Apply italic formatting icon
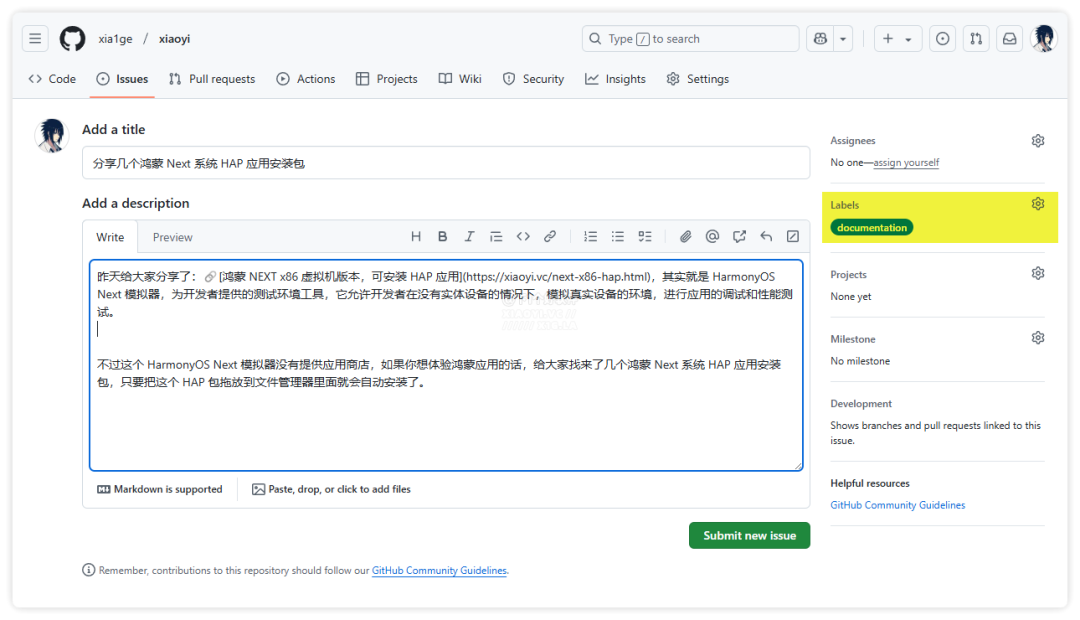Viewport: 1080px width, 620px height. click(x=469, y=236)
